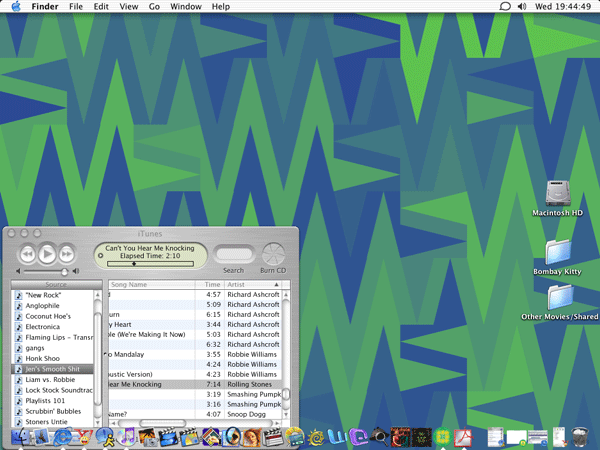
Task: Click the iTunes Dock icon
Action: point(126,437)
